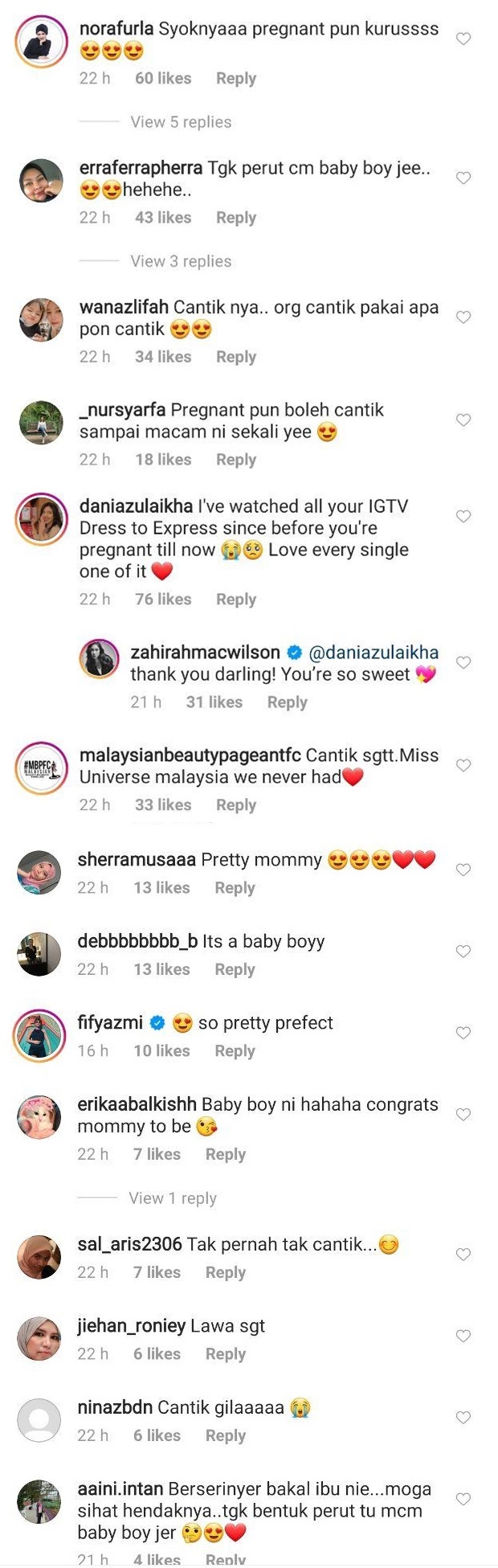Screen dimensions: 498x1568
Task: Expand View 1 reply under erikaabalkishh
Action: point(173,1198)
